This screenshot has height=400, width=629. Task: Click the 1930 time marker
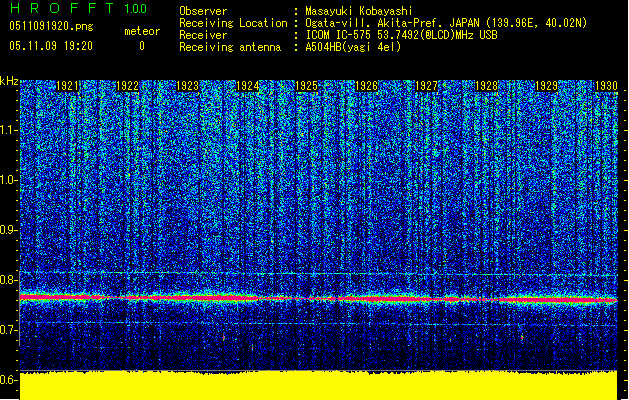[x=606, y=86]
